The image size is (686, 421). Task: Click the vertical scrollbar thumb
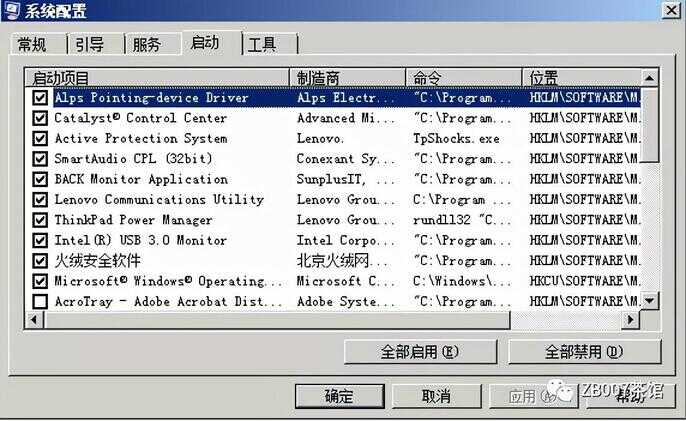pyautogui.click(x=650, y=125)
